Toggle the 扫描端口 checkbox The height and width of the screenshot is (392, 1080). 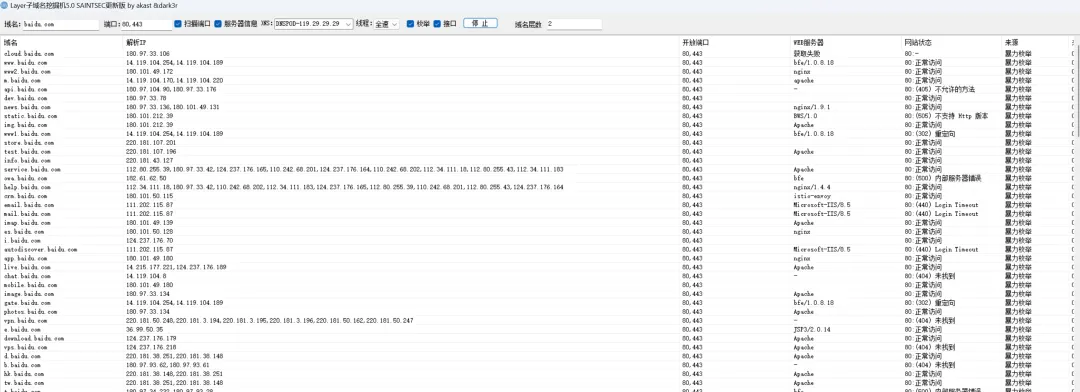click(178, 23)
